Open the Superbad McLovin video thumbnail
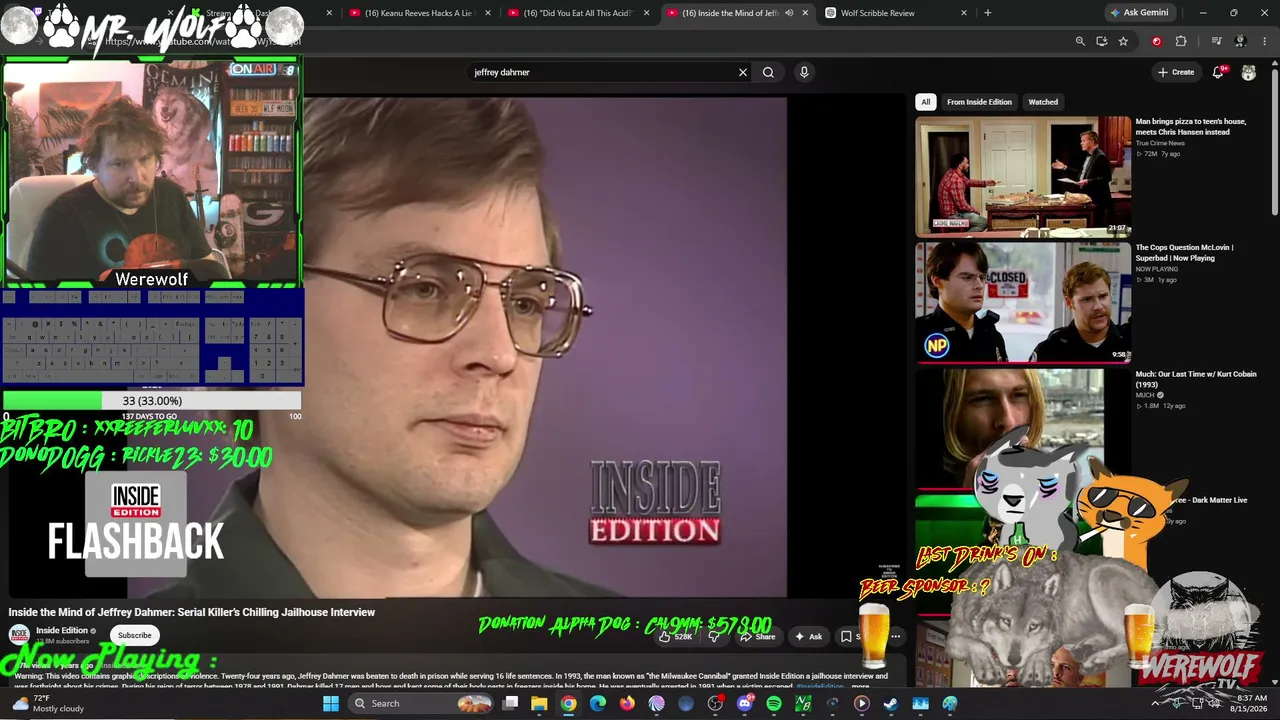Screen dimensions: 1280x720 pos(1023,302)
